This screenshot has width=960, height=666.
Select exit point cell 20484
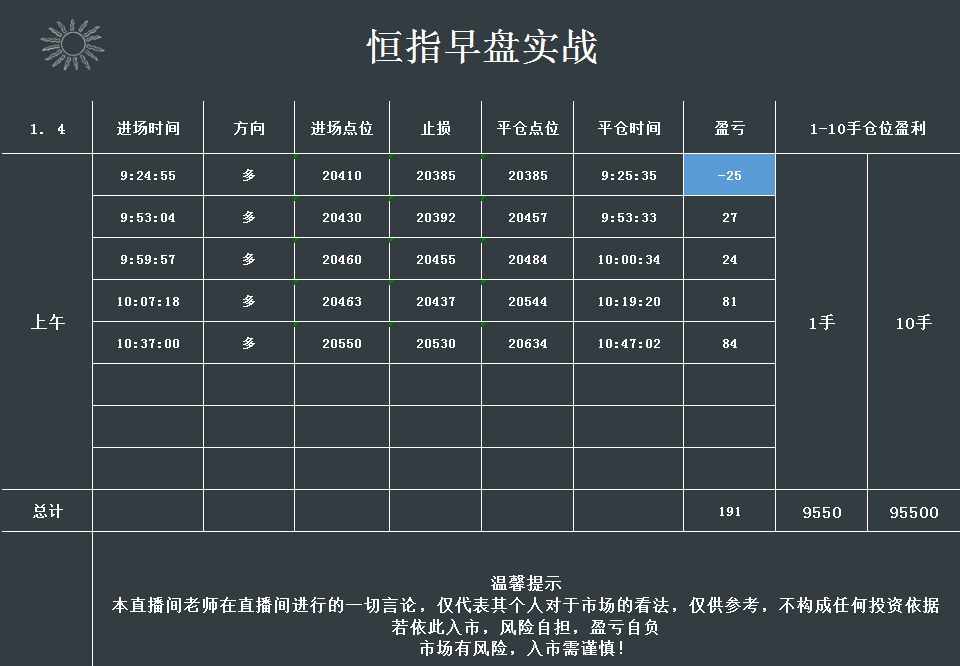point(528,260)
